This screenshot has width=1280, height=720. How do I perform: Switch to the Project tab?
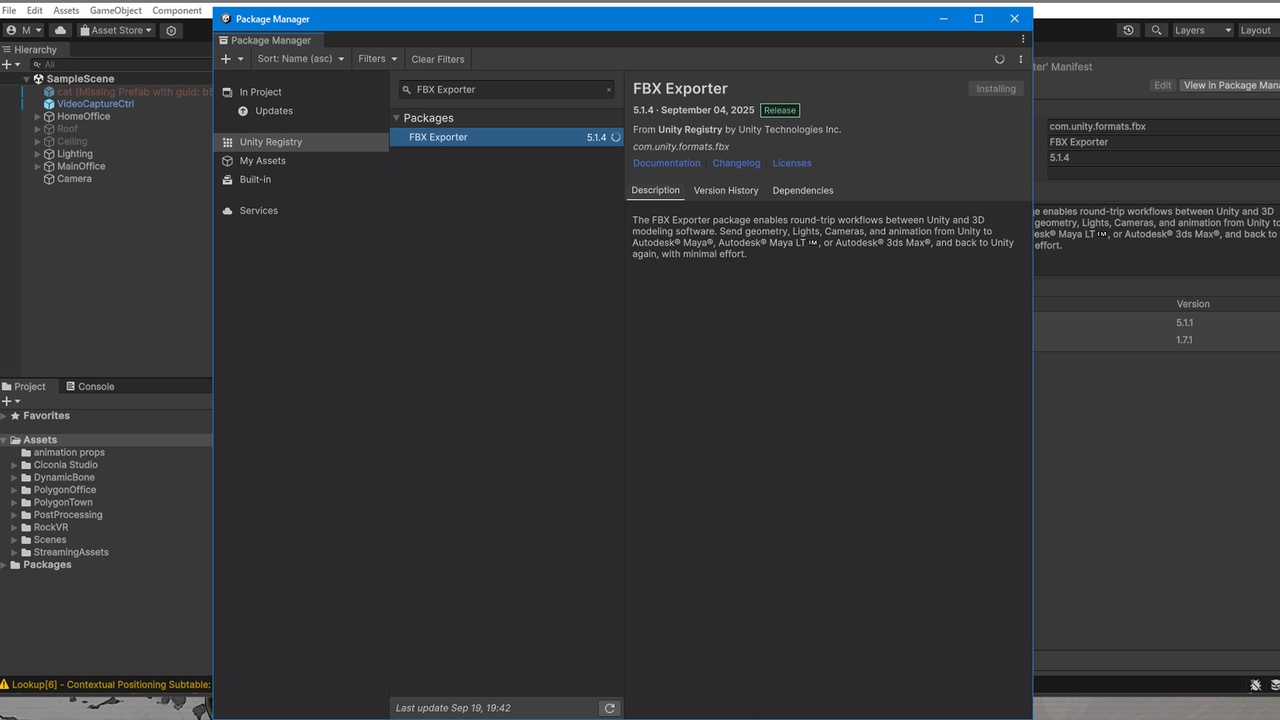pyautogui.click(x=24, y=386)
